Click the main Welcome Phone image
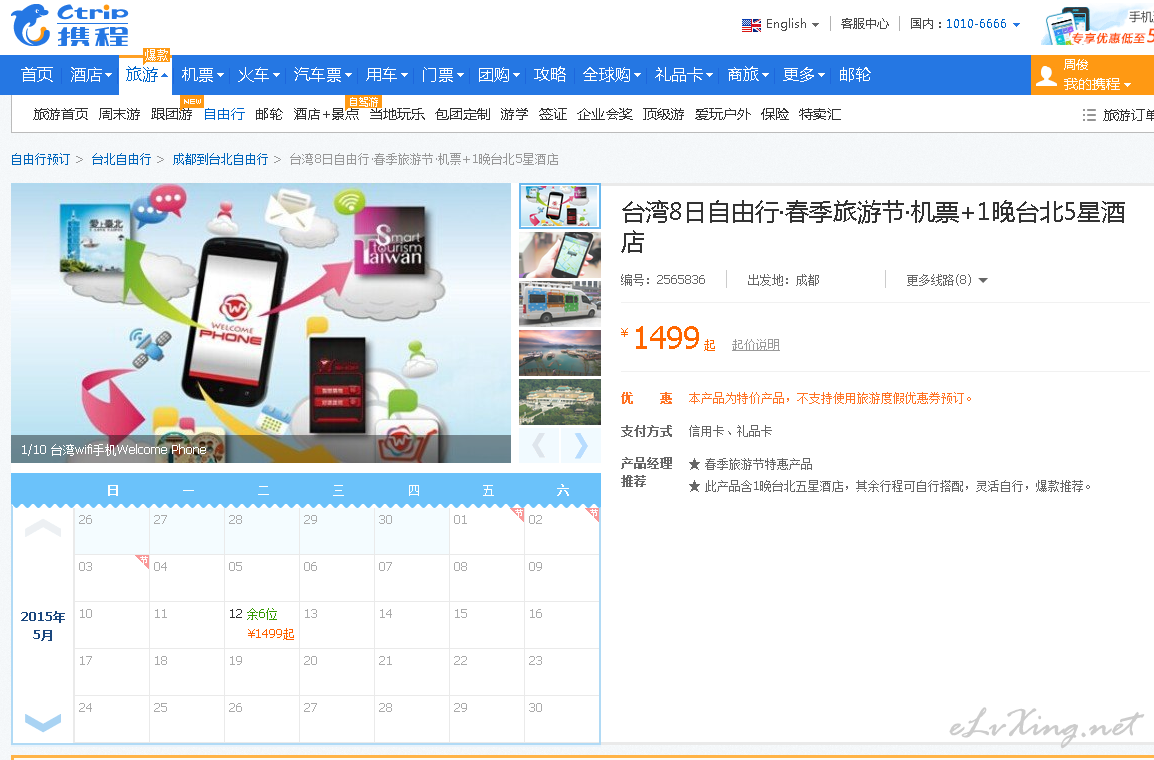The height and width of the screenshot is (760, 1154). [x=261, y=323]
